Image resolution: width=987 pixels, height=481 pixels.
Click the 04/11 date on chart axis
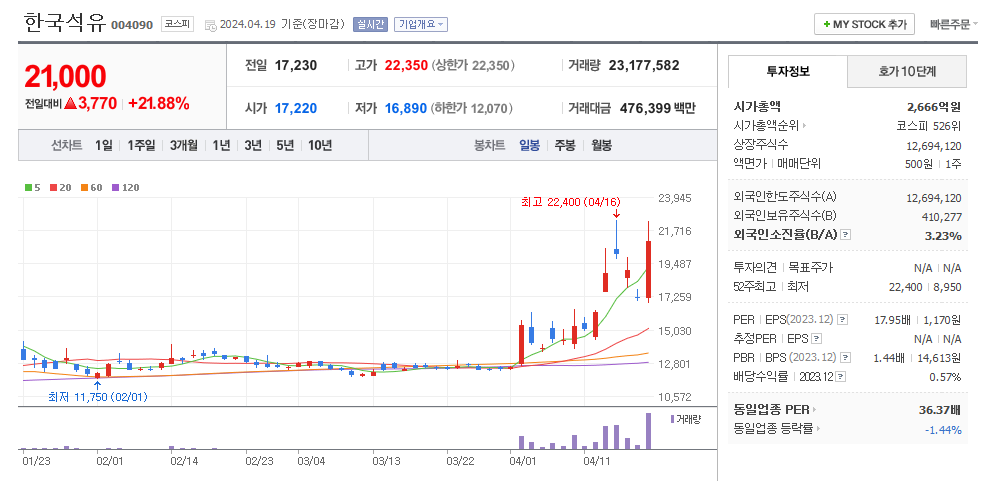click(597, 461)
